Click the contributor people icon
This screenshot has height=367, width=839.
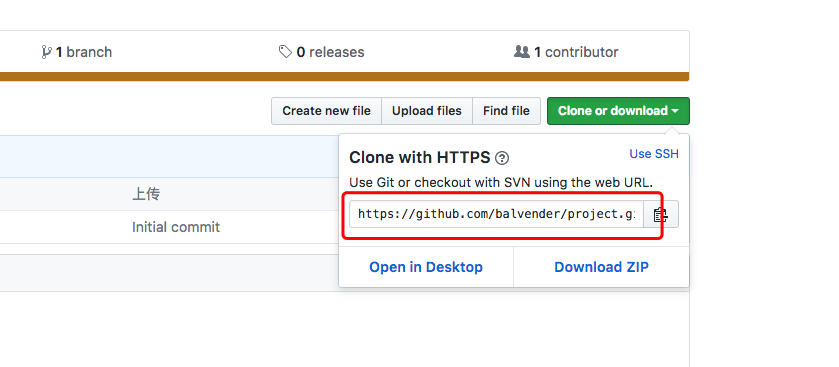click(522, 52)
